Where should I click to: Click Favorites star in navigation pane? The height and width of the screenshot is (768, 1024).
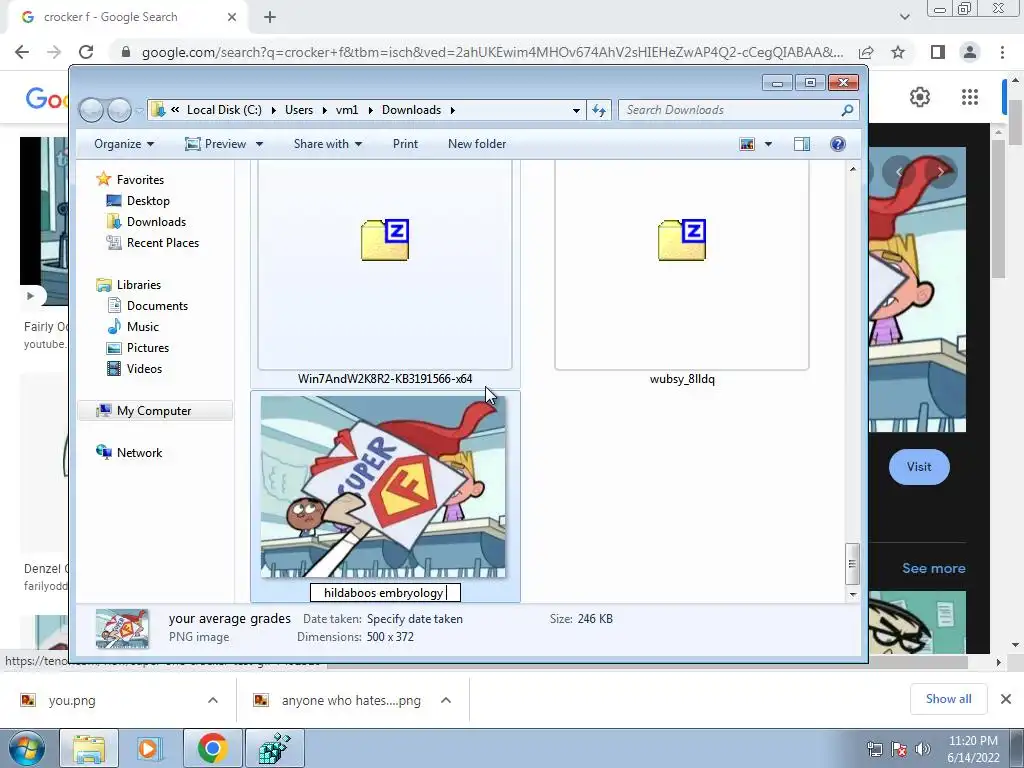pyautogui.click(x=103, y=179)
